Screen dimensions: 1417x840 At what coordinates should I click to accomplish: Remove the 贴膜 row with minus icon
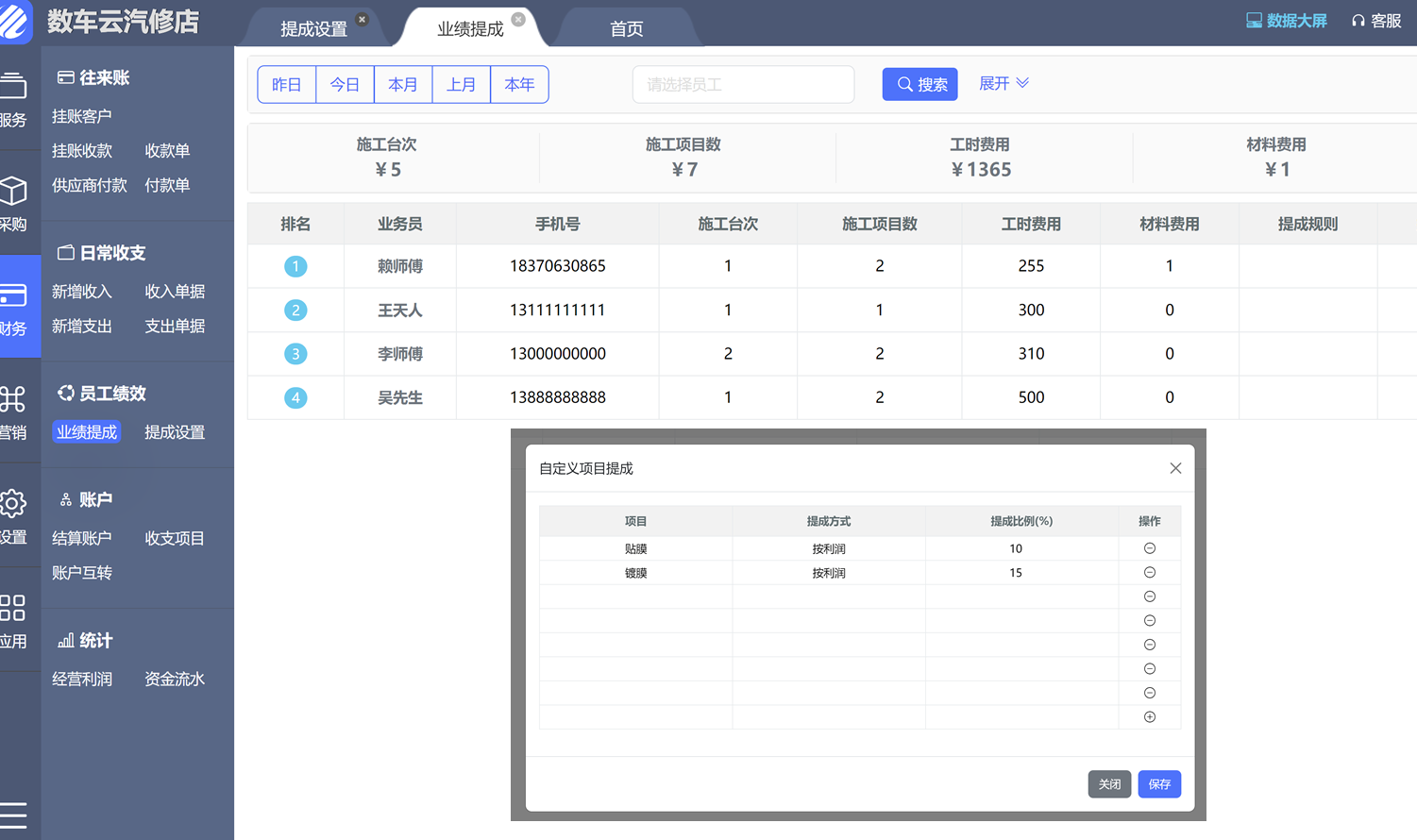[x=1149, y=548]
